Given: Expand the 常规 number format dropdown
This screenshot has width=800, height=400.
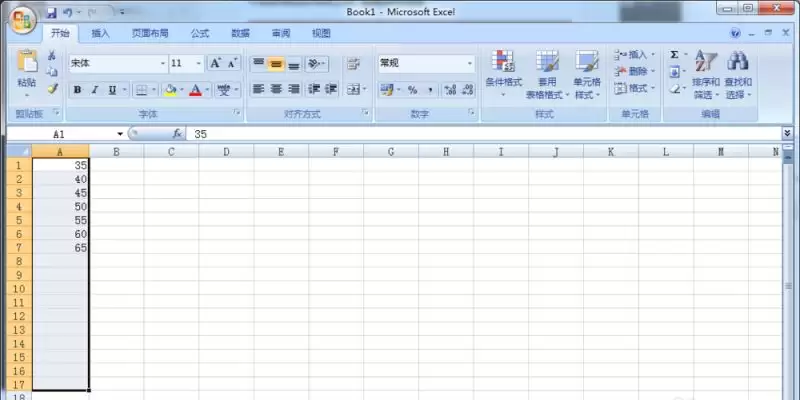Looking at the screenshot, I should click(470, 63).
